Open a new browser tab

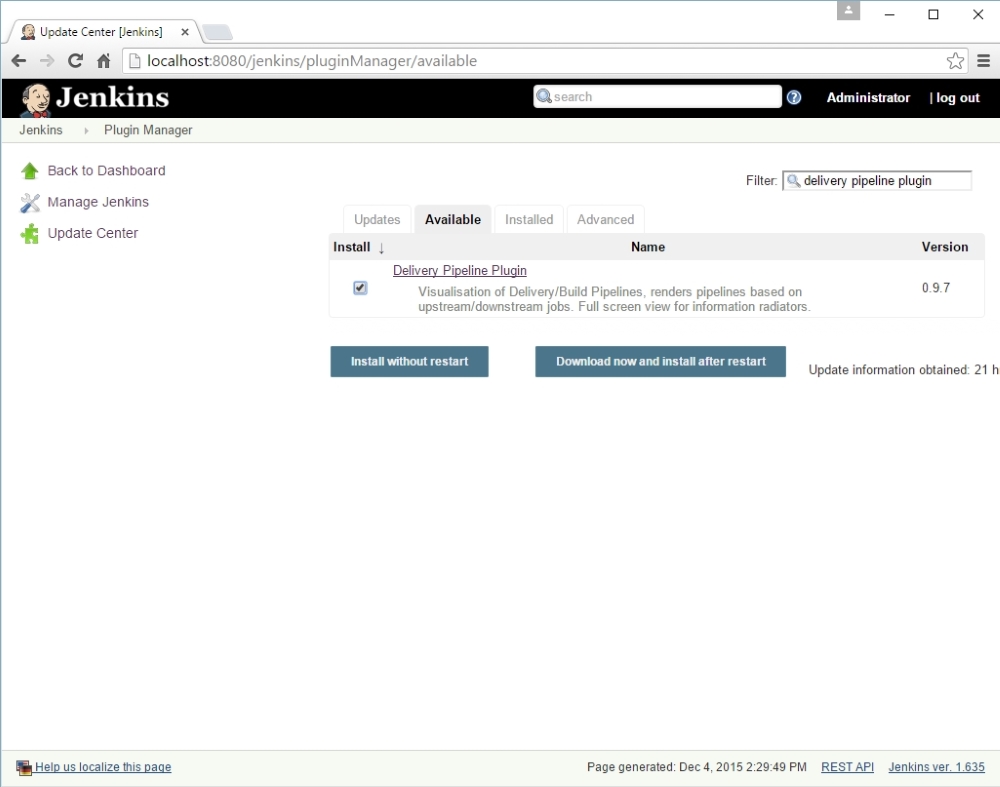pos(217,32)
